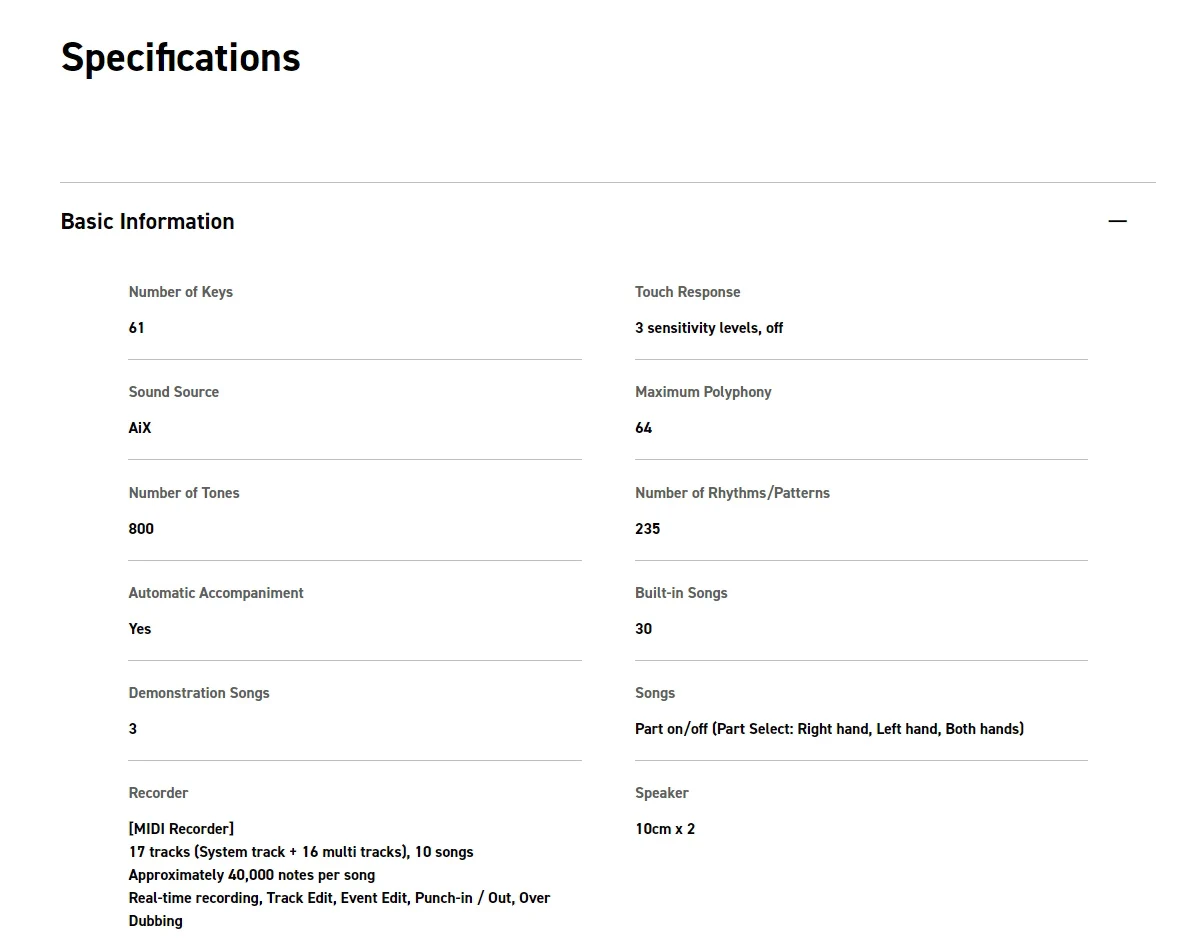Select the Number of Rhythms/Patterns label
Viewport: 1200px width, 944px height.
pos(732,493)
